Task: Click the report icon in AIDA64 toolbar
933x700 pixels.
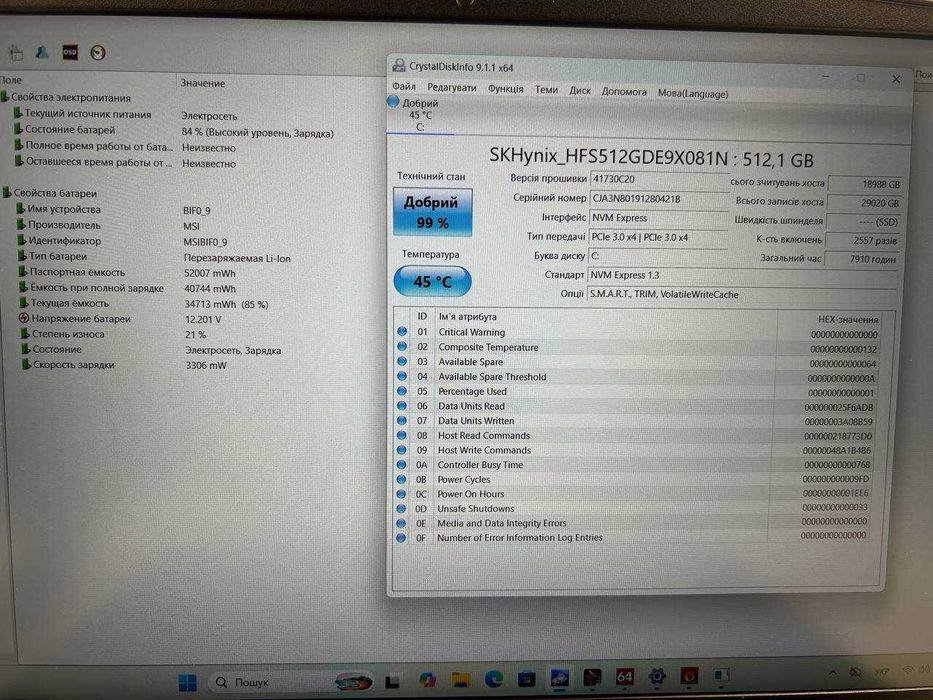Action: pos(16,53)
